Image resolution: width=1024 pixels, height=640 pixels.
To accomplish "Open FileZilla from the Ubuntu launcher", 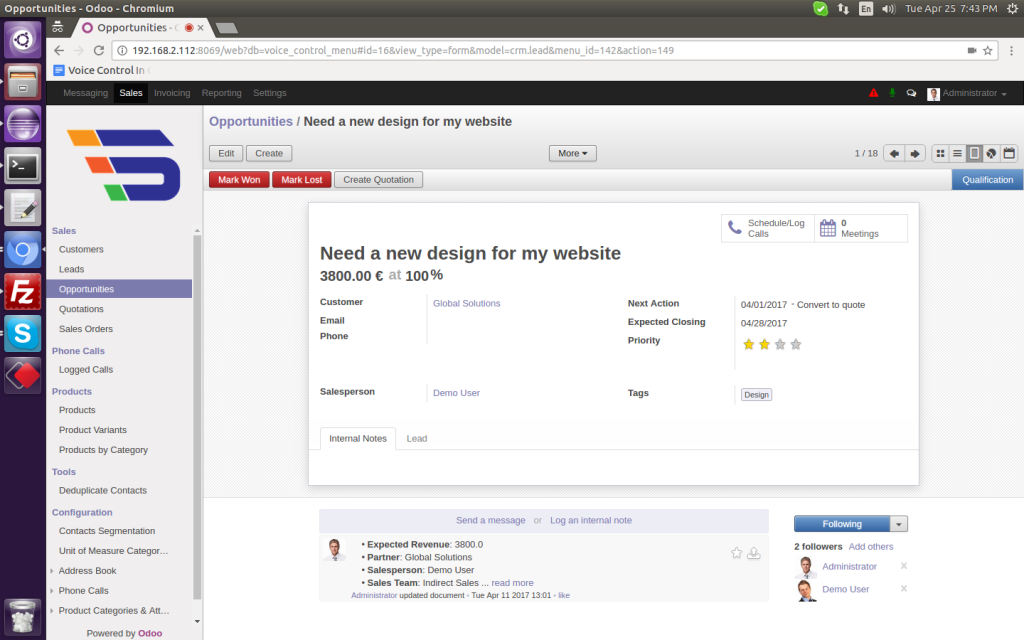I will tap(22, 292).
